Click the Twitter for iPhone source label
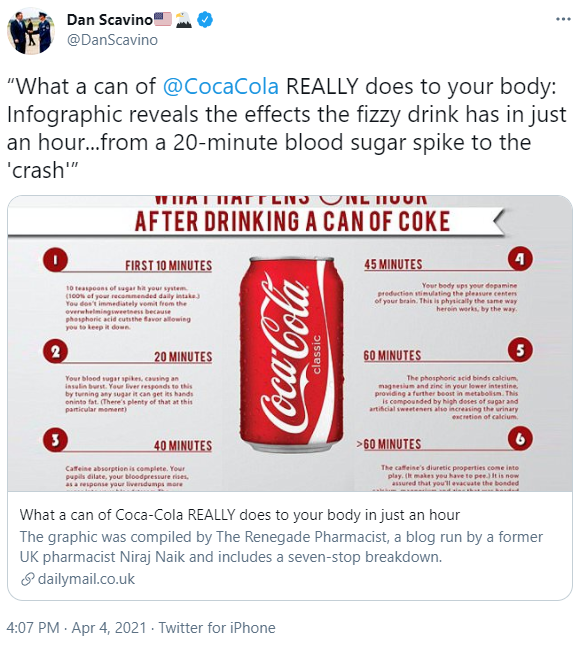Viewport: 578px width, 650px height. pos(217,628)
